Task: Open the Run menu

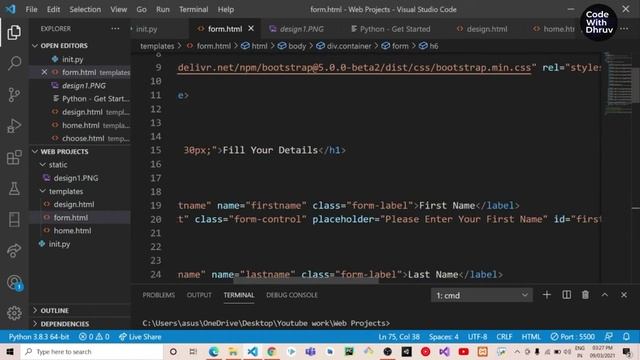Action: point(162,9)
